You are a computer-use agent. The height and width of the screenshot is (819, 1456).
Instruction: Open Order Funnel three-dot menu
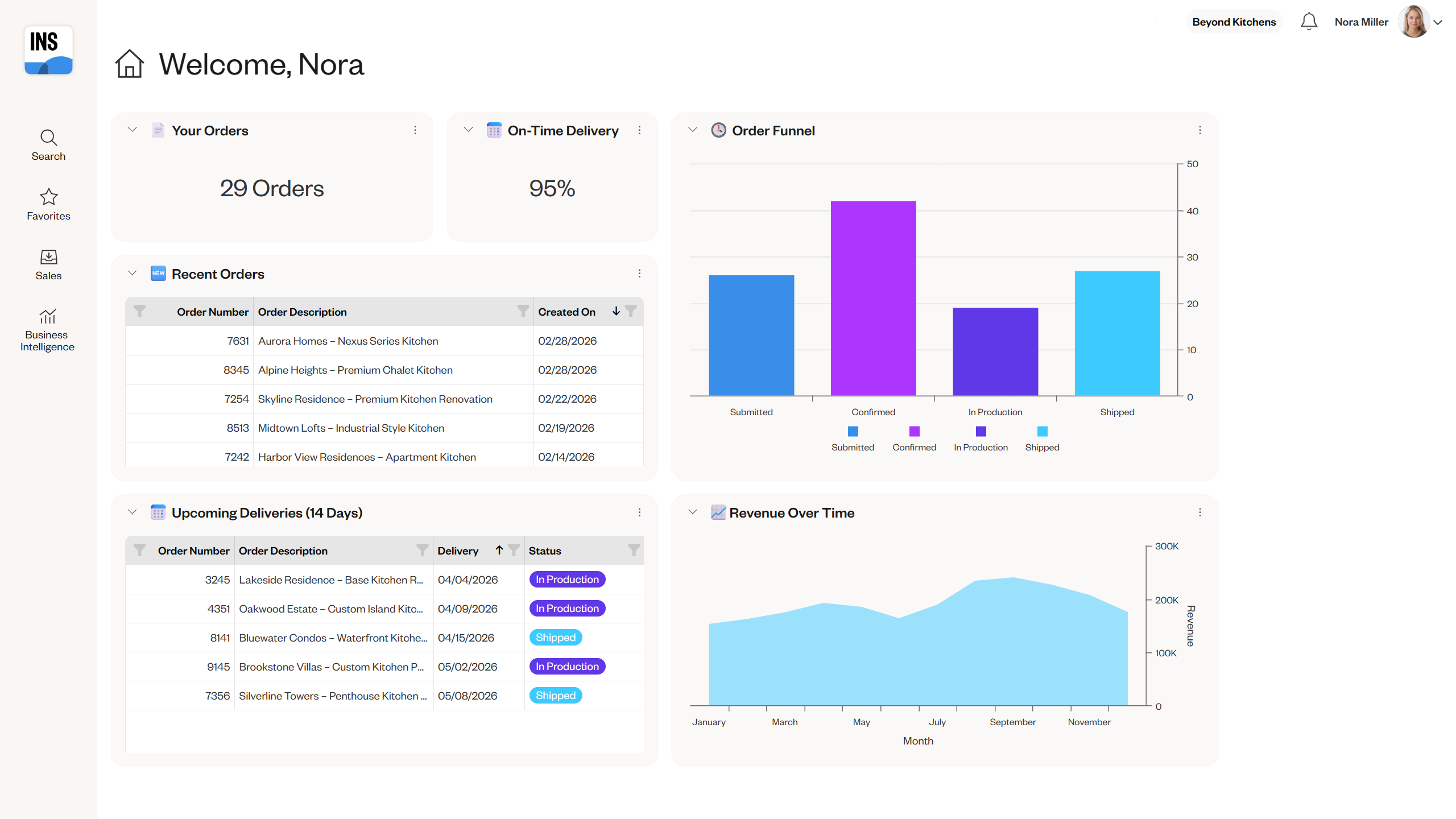point(1200,130)
